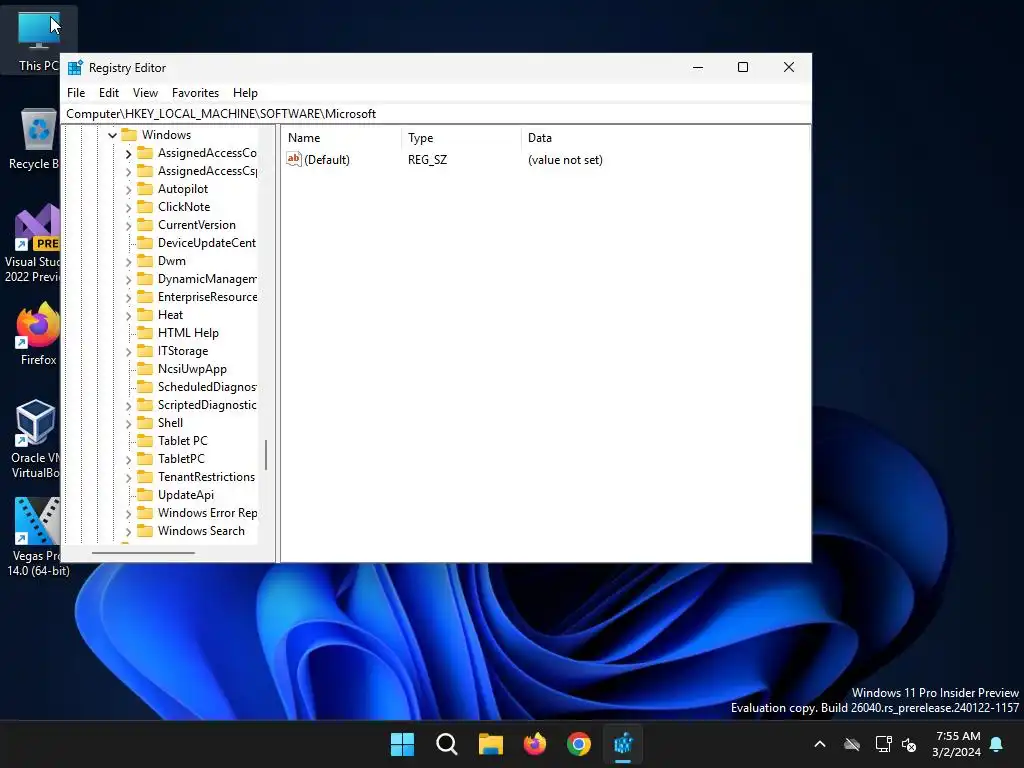The height and width of the screenshot is (768, 1024).
Task: Select the DynamicManagem key
Action: tap(207, 279)
